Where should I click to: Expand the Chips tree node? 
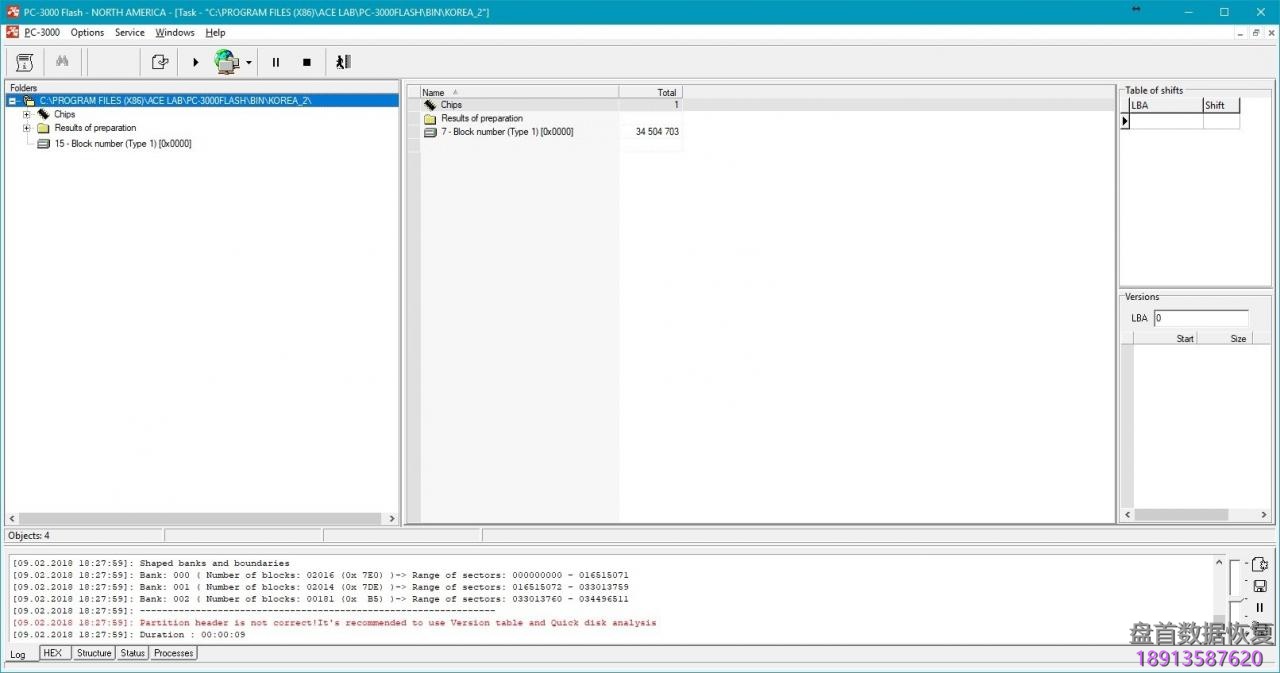(27, 115)
